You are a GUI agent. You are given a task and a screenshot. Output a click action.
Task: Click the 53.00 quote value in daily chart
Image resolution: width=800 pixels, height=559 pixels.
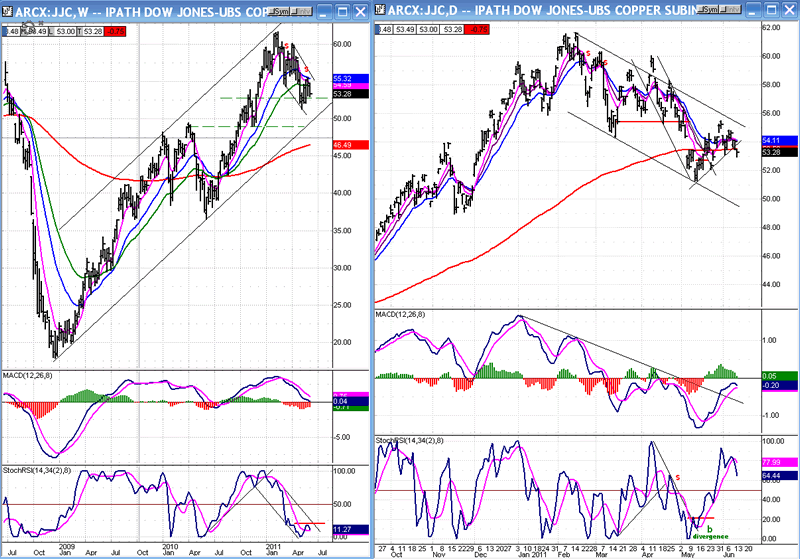click(429, 30)
